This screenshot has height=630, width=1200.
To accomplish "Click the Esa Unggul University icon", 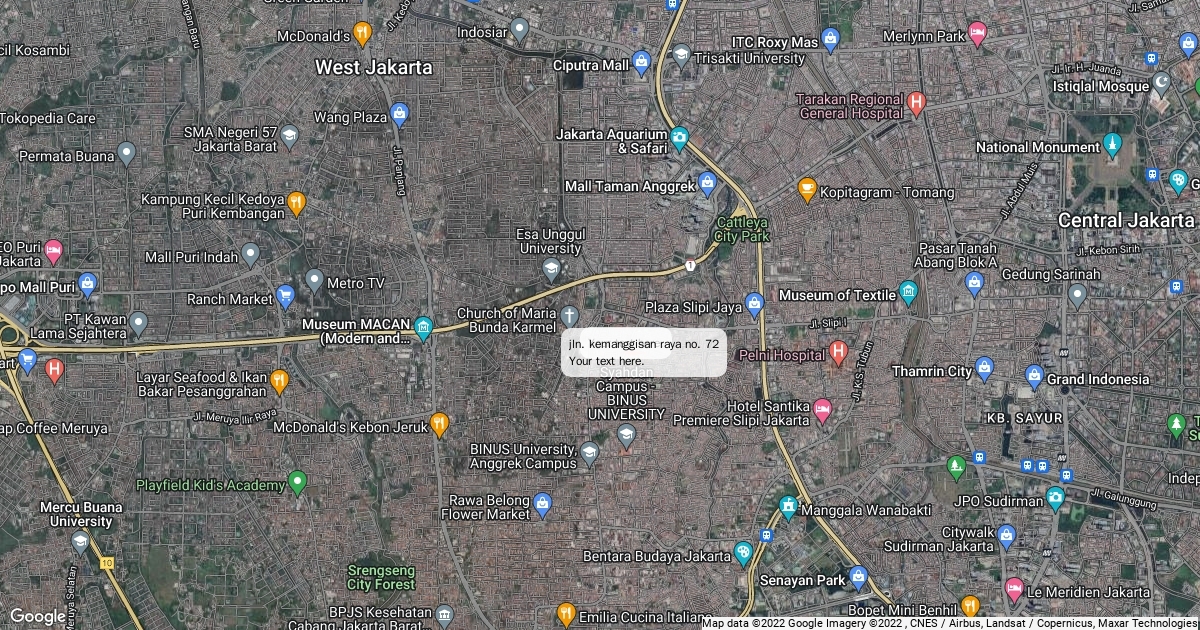I will point(551,270).
